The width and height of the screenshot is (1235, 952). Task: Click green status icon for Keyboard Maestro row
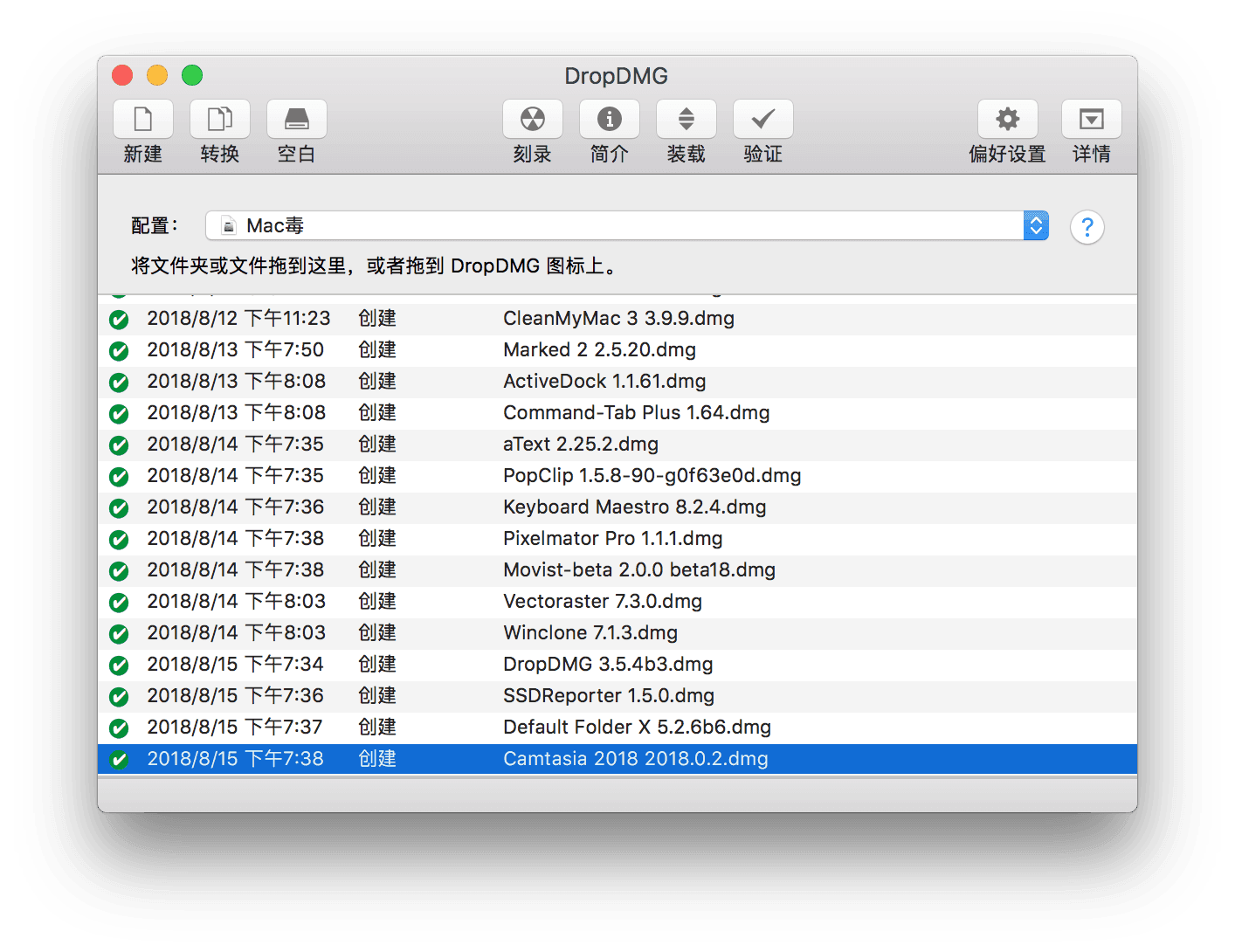point(119,508)
